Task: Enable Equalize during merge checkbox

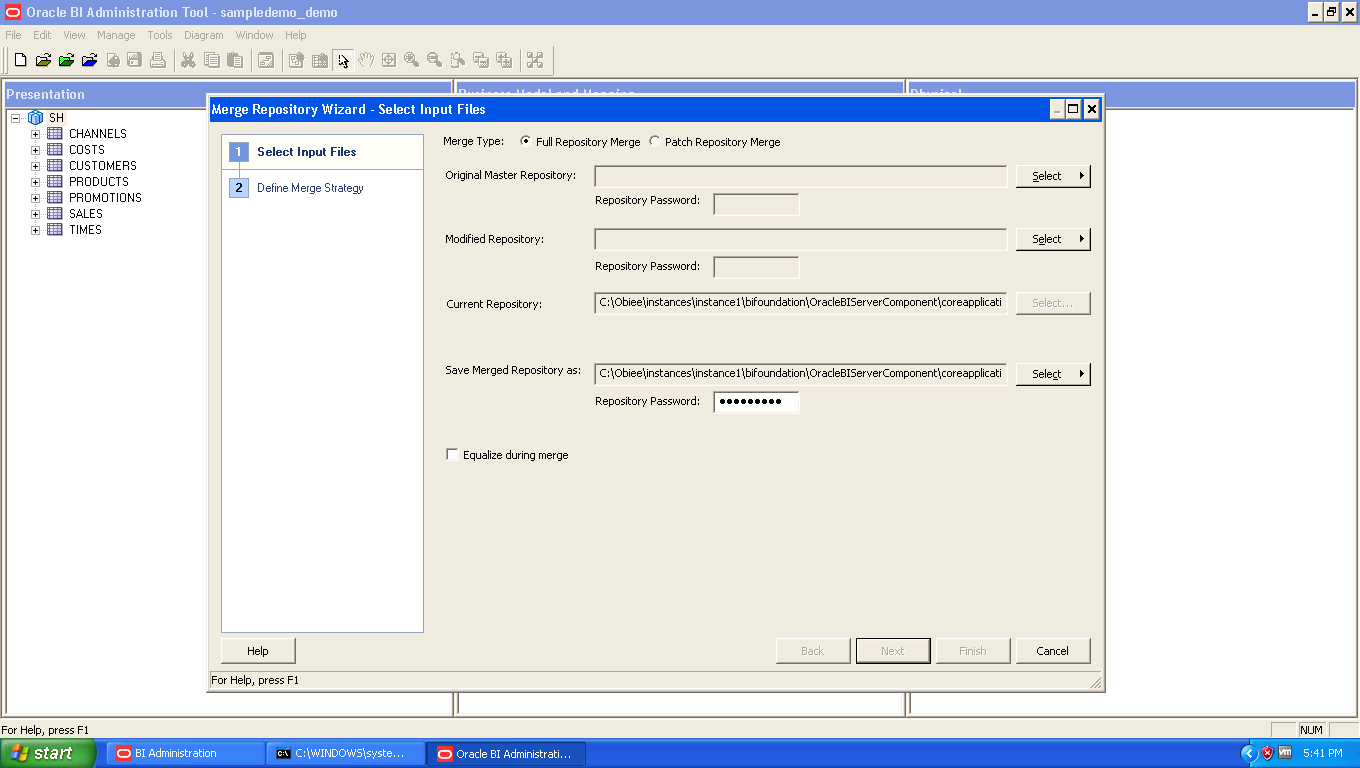Action: pos(452,455)
